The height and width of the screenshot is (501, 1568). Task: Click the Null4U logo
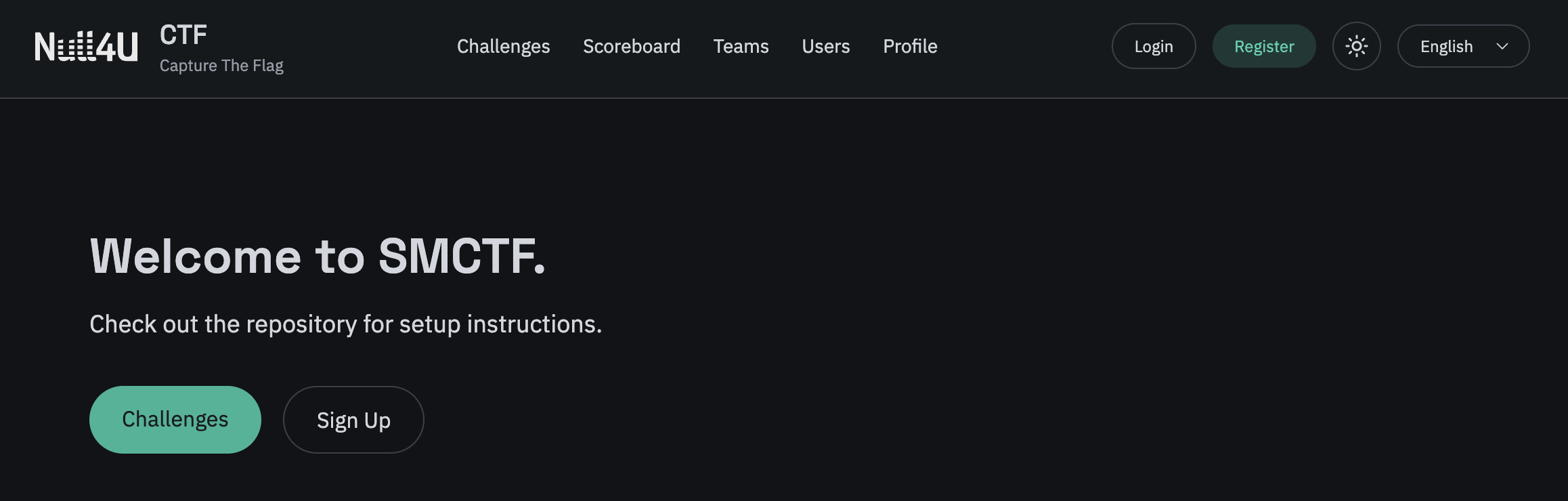point(85,46)
